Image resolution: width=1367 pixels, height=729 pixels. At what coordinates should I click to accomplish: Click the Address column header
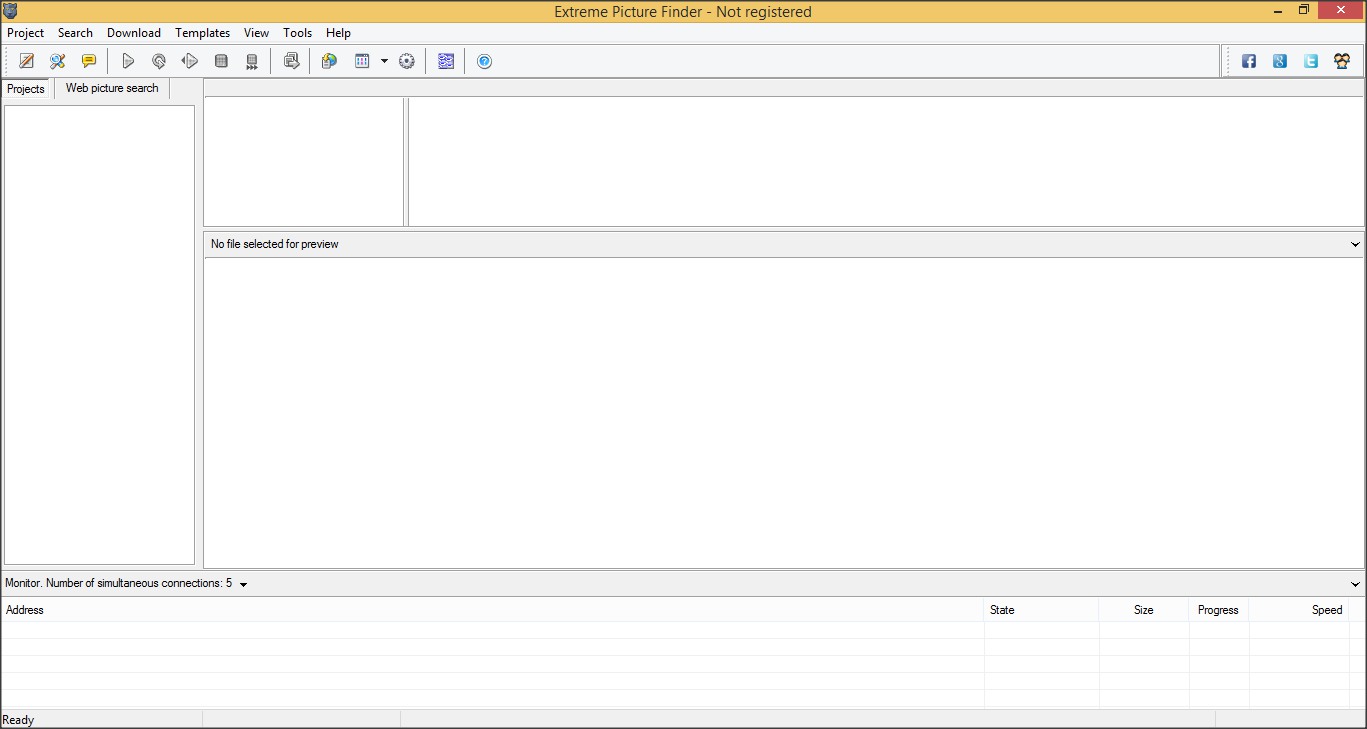493,610
